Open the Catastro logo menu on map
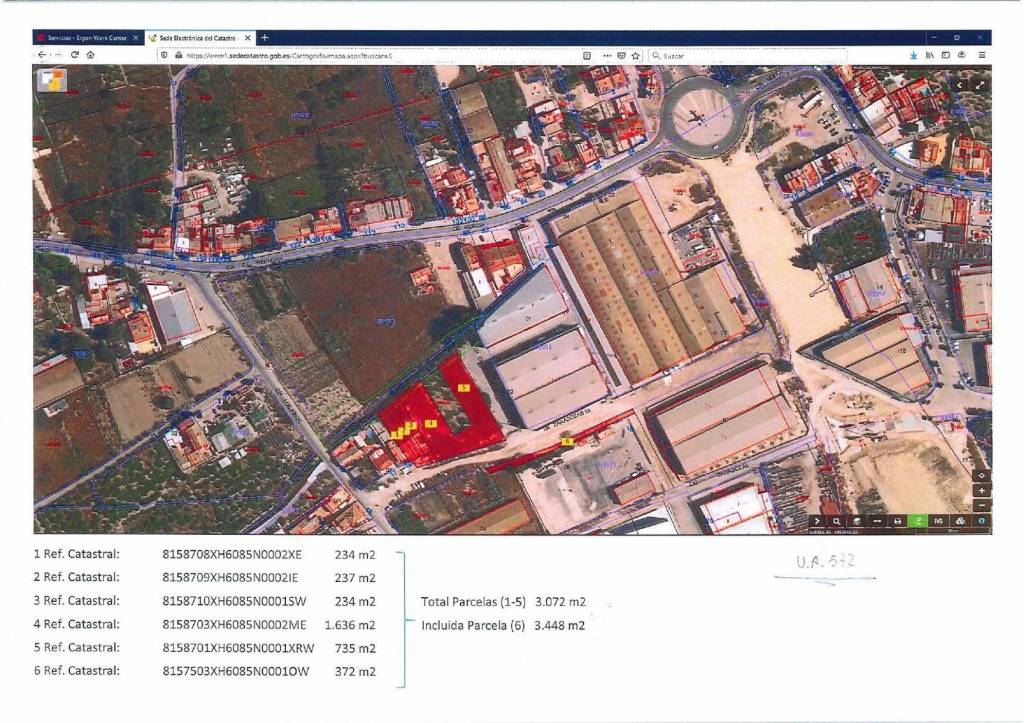 pyautogui.click(x=51, y=80)
